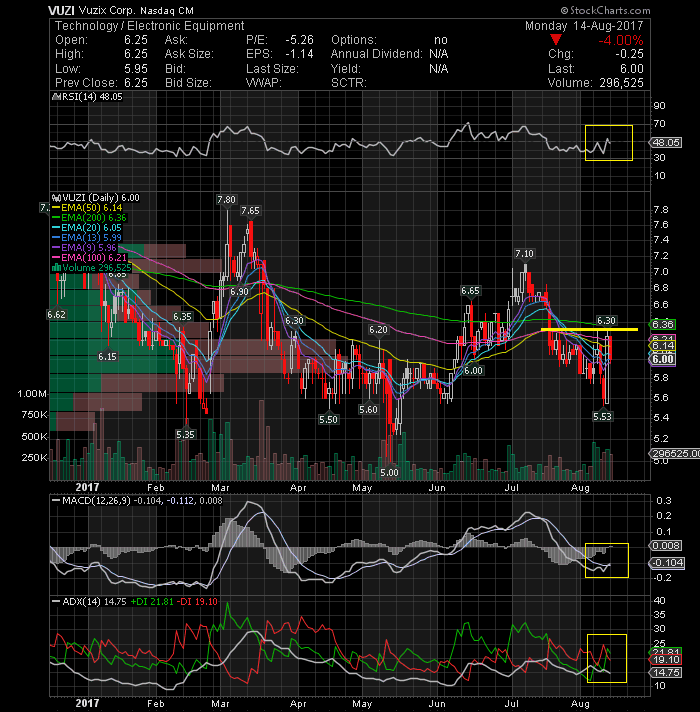Screen dimensions: 700x712
Task: Click the Monday 14-Aug-2017 date
Action: click(x=584, y=26)
